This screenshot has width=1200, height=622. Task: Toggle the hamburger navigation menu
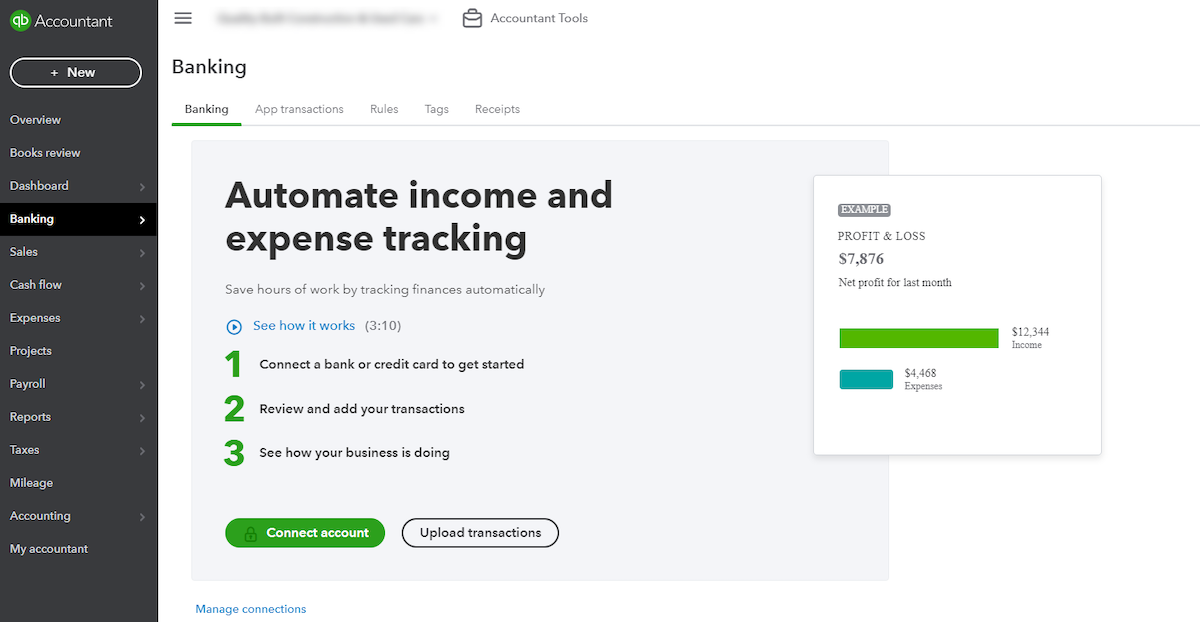pyautogui.click(x=182, y=18)
